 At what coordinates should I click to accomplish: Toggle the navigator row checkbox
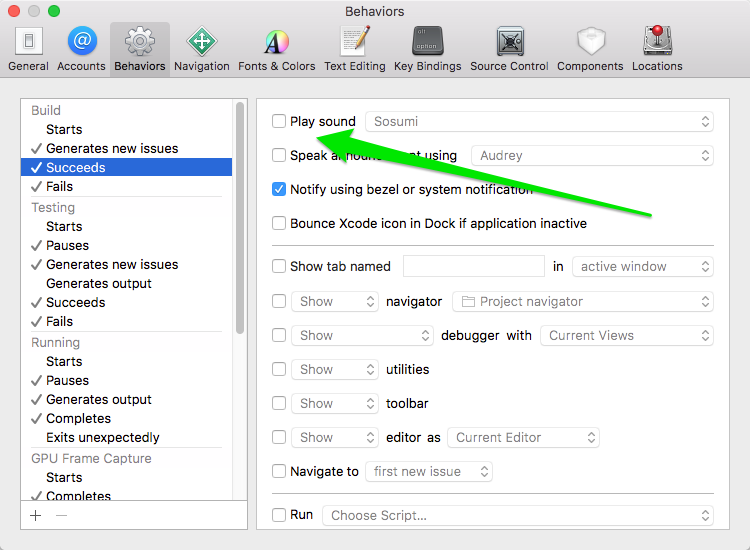coord(279,301)
